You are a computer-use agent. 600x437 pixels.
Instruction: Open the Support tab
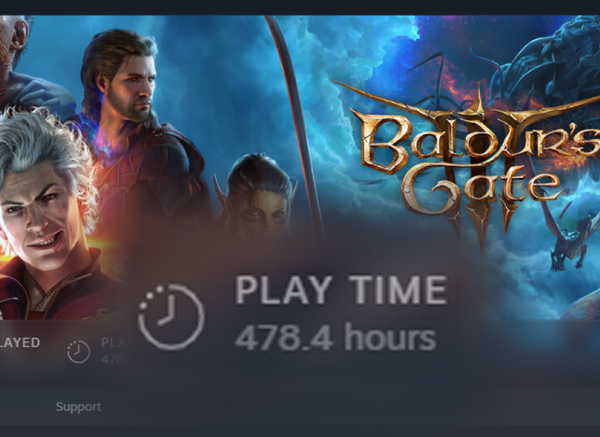click(78, 407)
